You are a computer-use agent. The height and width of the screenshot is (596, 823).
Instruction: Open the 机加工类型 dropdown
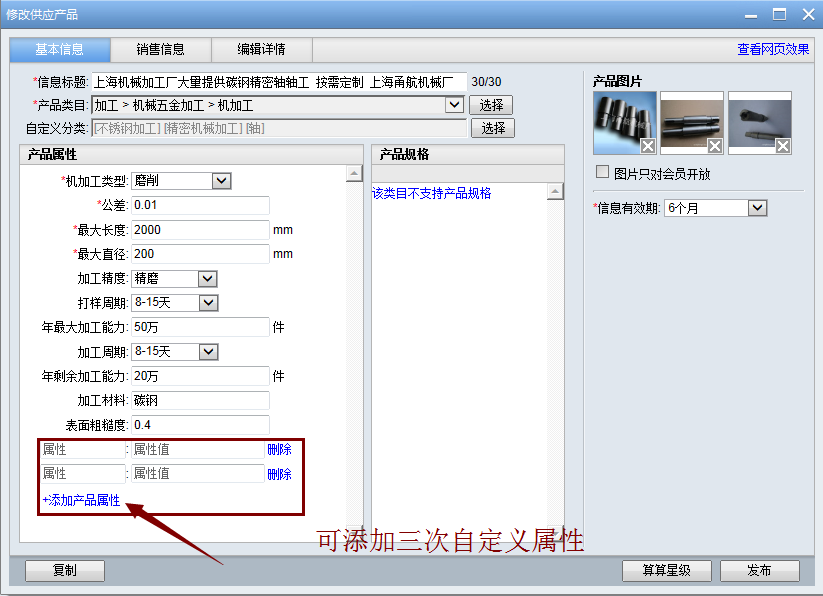222,181
